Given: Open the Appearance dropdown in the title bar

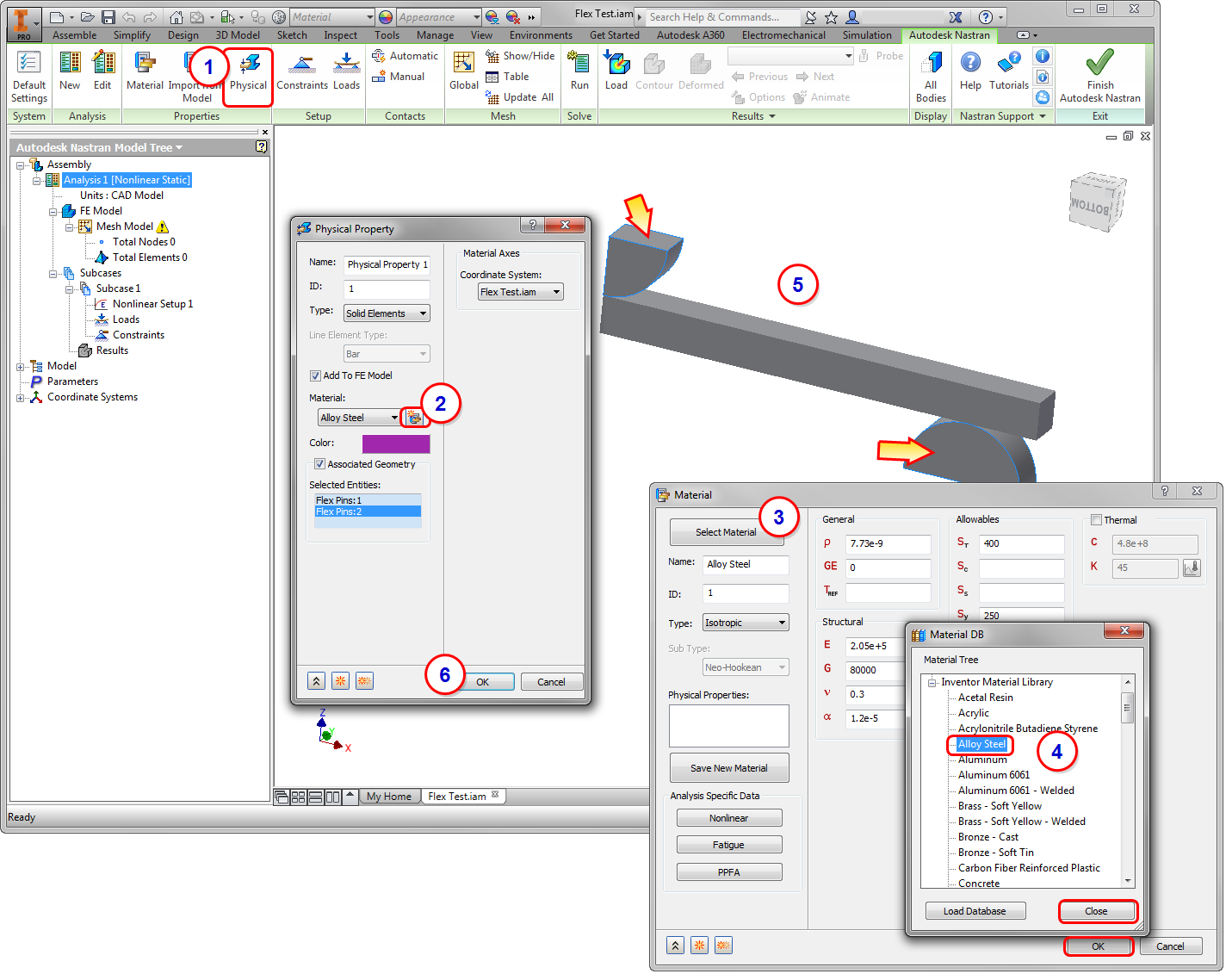Looking at the screenshot, I should click(x=439, y=17).
